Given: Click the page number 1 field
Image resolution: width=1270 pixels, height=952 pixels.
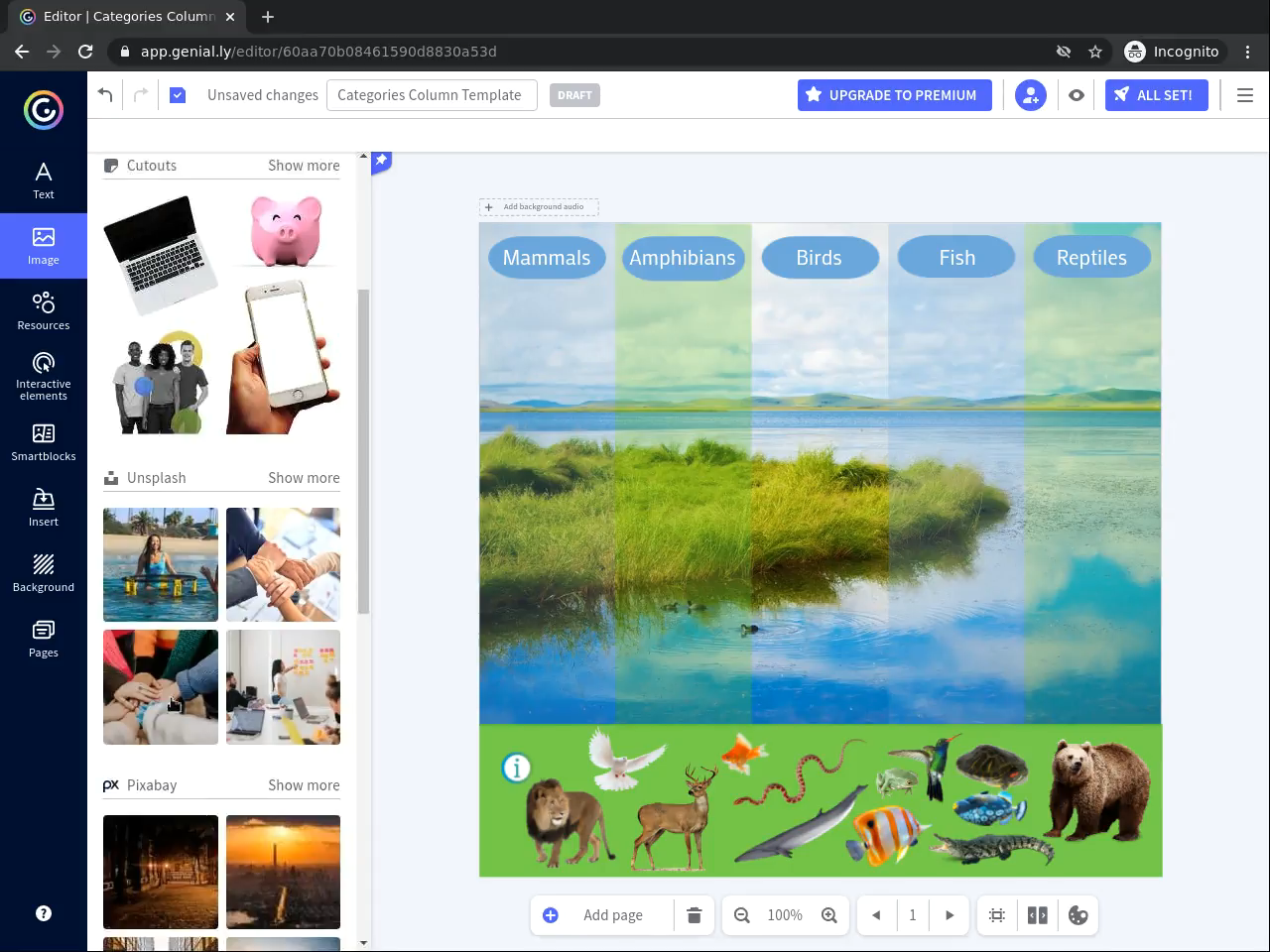Looking at the screenshot, I should coord(913,915).
